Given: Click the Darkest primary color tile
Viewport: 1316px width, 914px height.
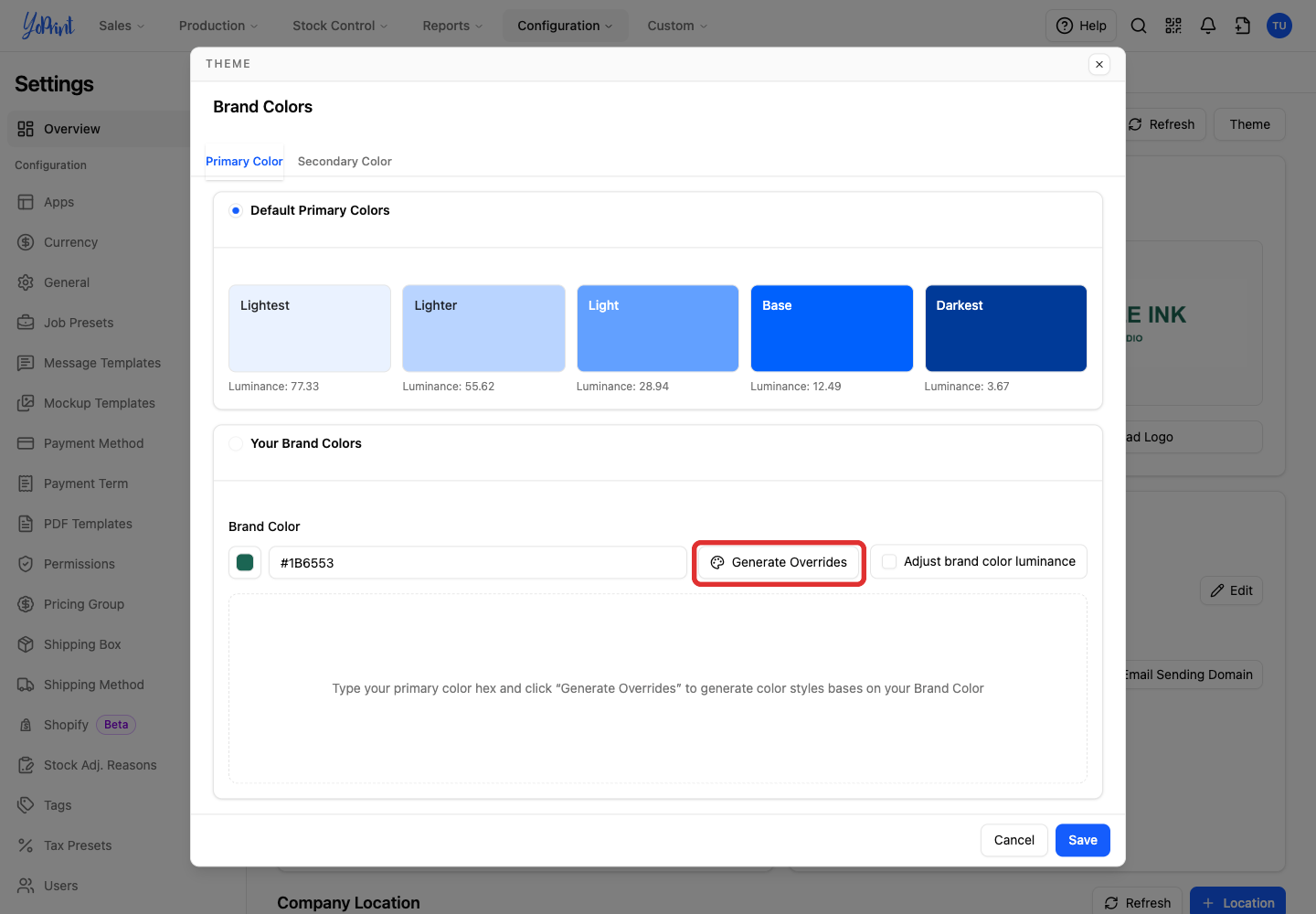Looking at the screenshot, I should pos(1005,328).
